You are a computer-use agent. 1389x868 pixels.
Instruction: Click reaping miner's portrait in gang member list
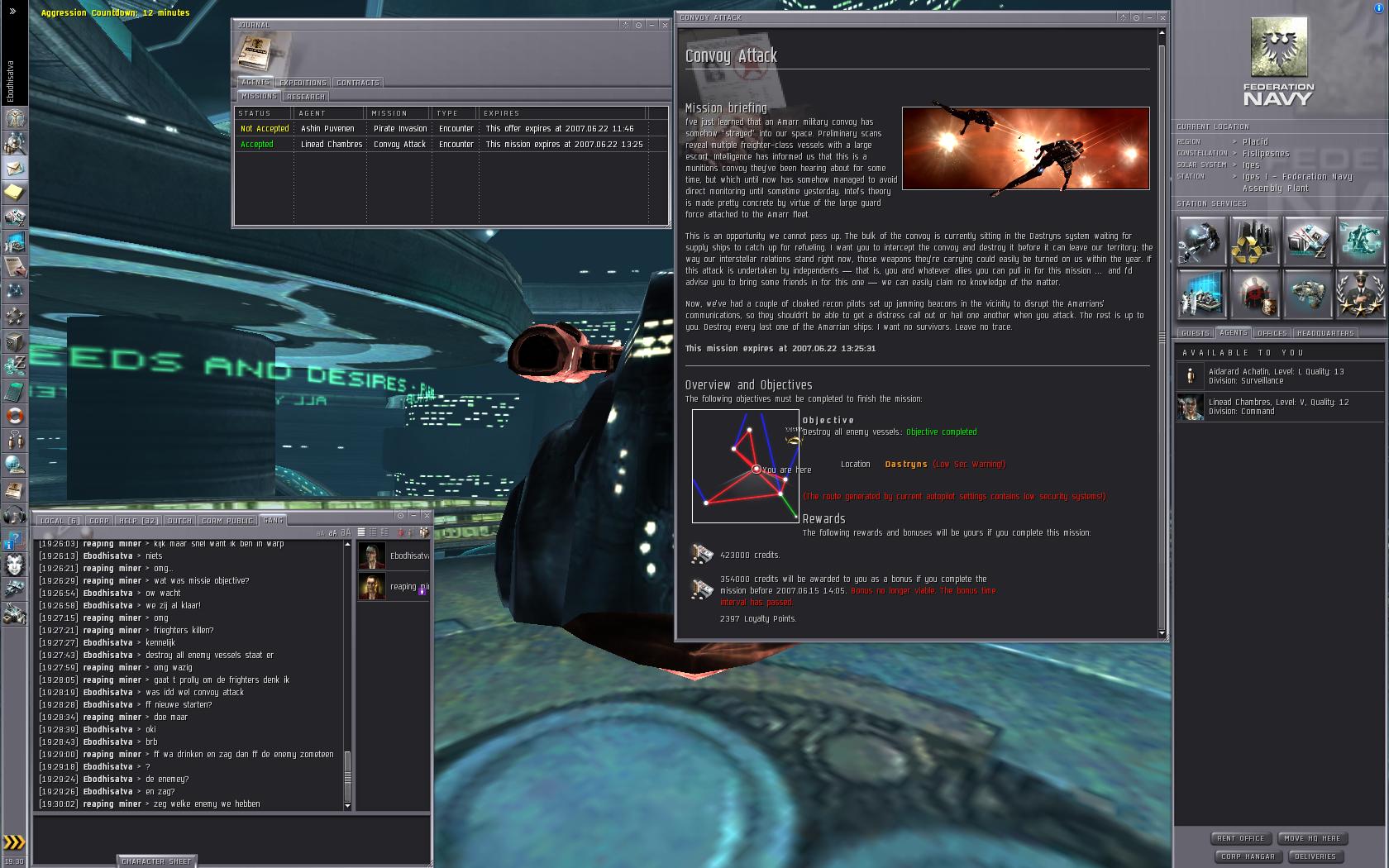(x=372, y=587)
